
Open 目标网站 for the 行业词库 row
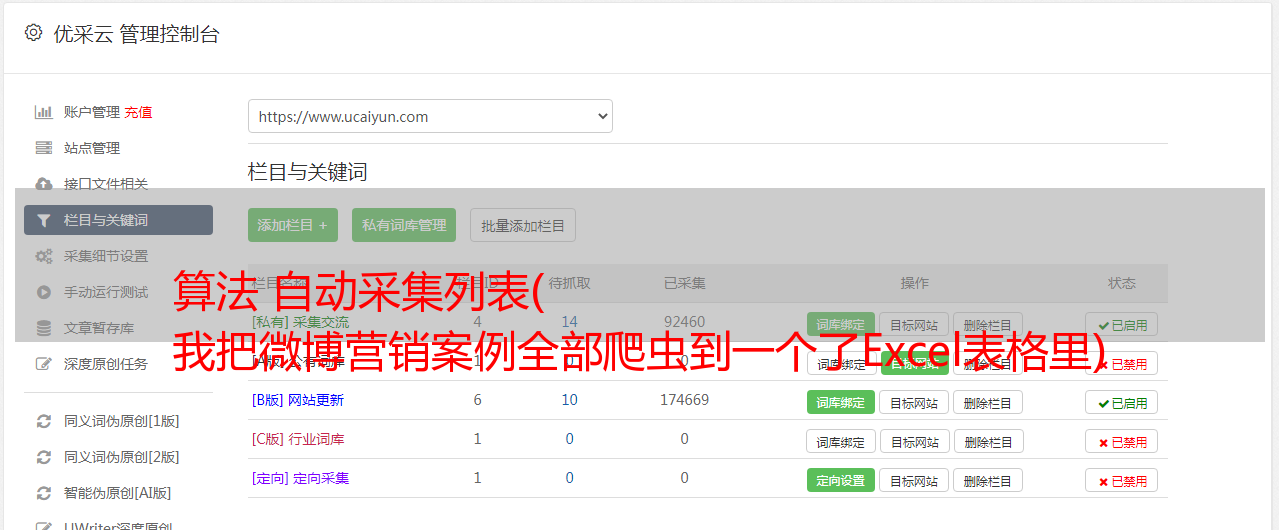pos(915,442)
